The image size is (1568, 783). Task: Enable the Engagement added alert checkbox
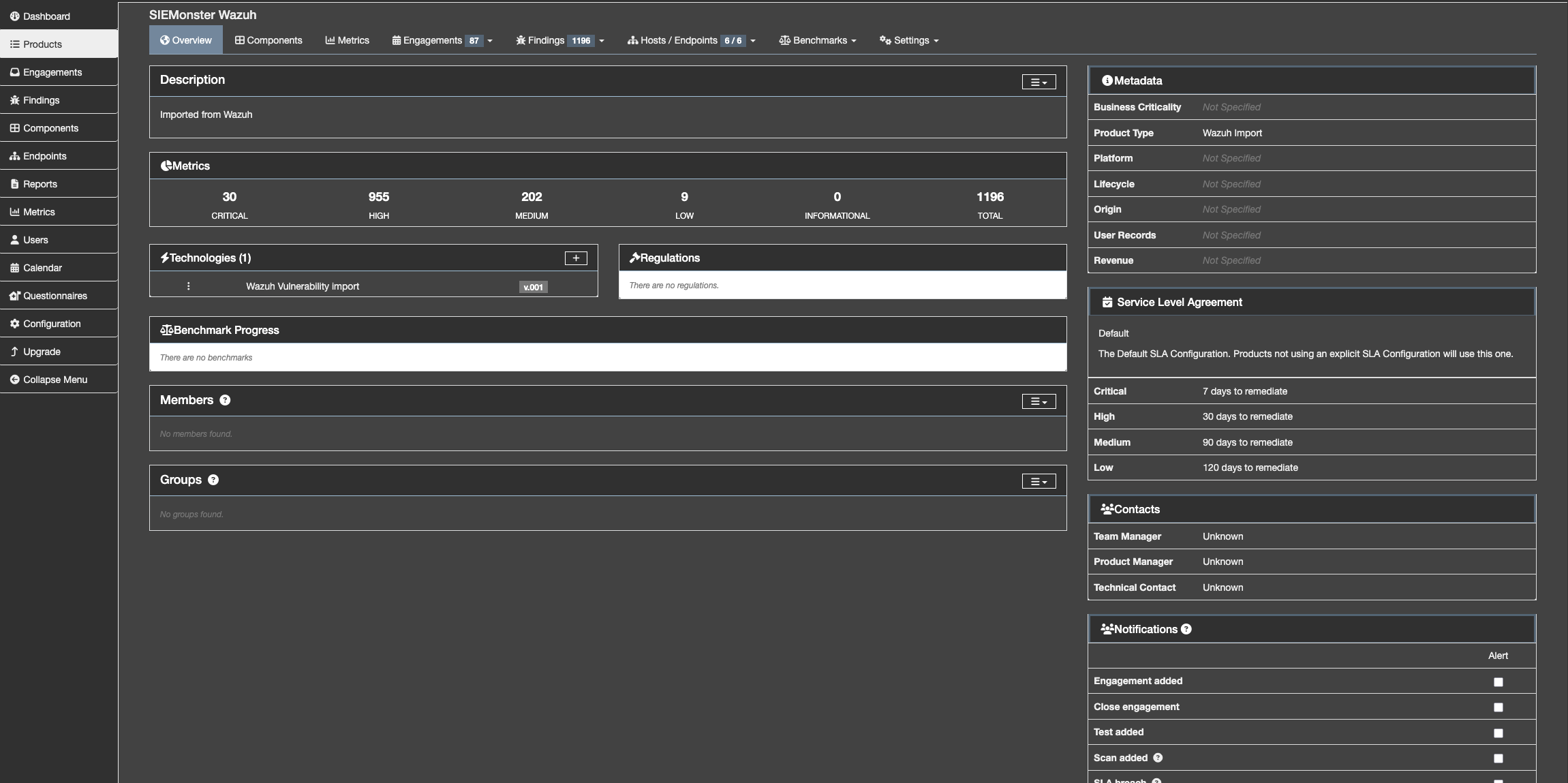pyautogui.click(x=1498, y=681)
